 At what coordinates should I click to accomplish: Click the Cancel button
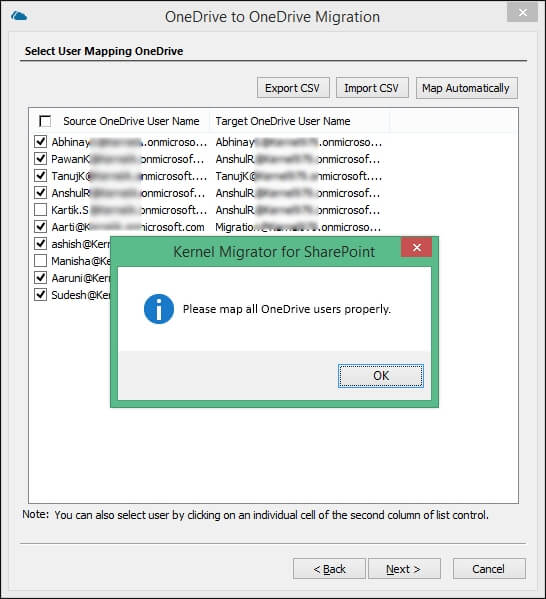point(489,569)
